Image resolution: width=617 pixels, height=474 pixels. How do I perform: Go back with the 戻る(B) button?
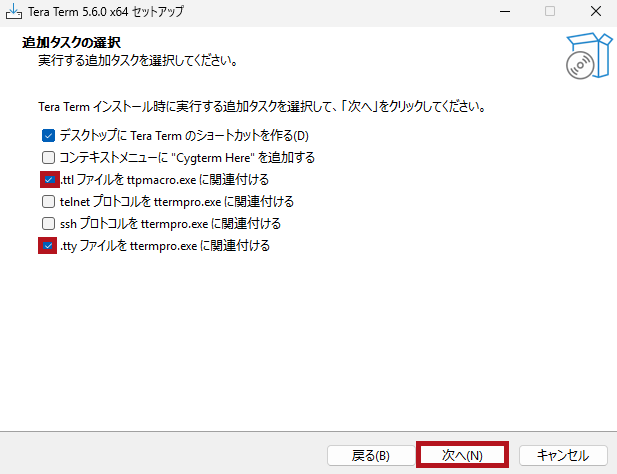click(x=370, y=455)
